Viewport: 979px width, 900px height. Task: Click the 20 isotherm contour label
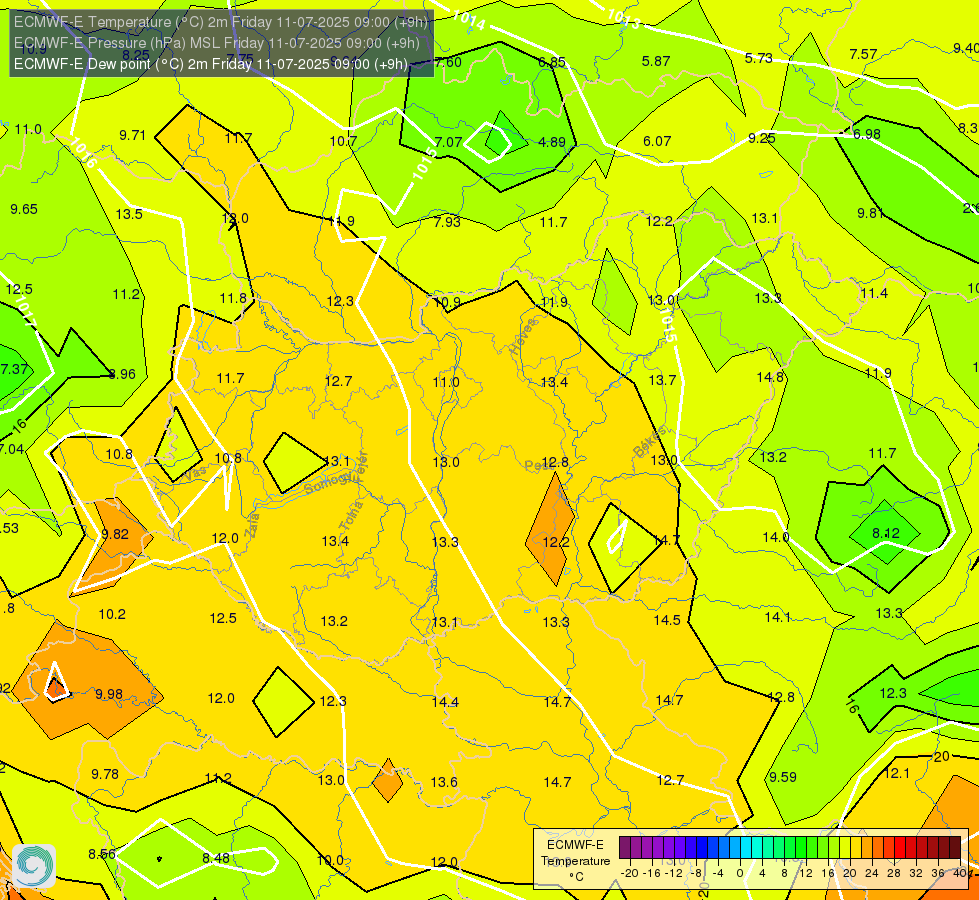[x=941, y=757]
